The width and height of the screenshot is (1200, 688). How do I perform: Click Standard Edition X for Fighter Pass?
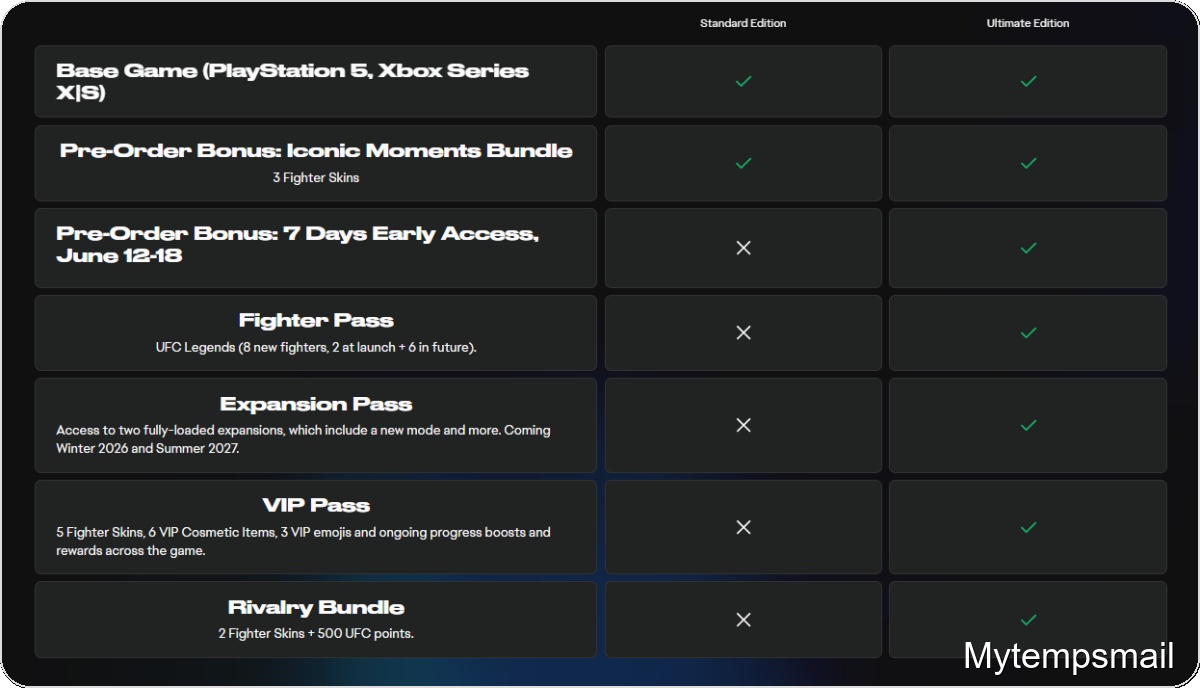click(x=743, y=332)
